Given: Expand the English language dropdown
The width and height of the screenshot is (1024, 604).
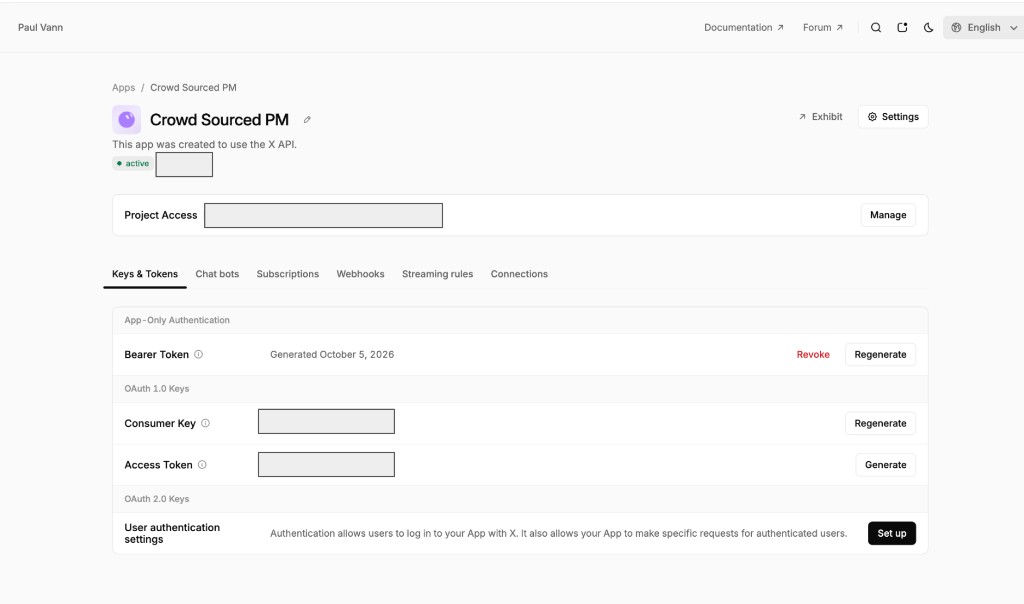Looking at the screenshot, I should [984, 27].
